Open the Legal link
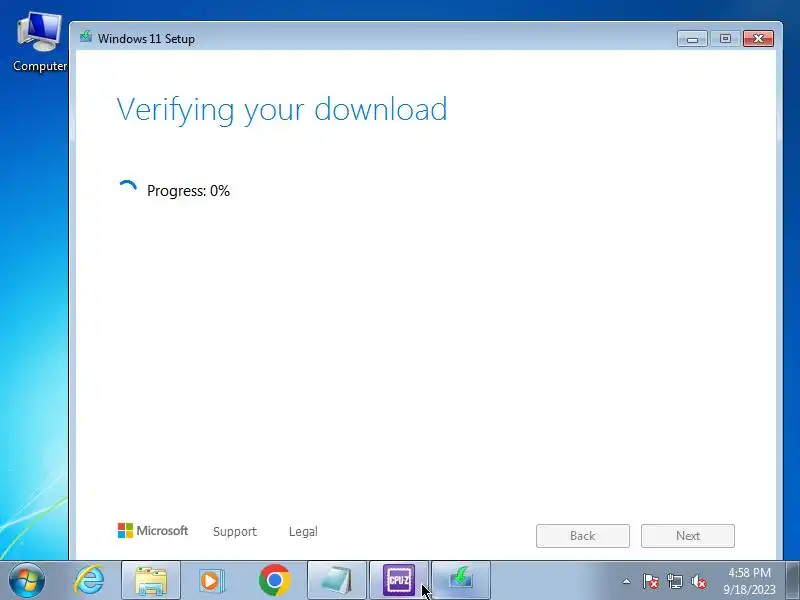 pyautogui.click(x=303, y=532)
